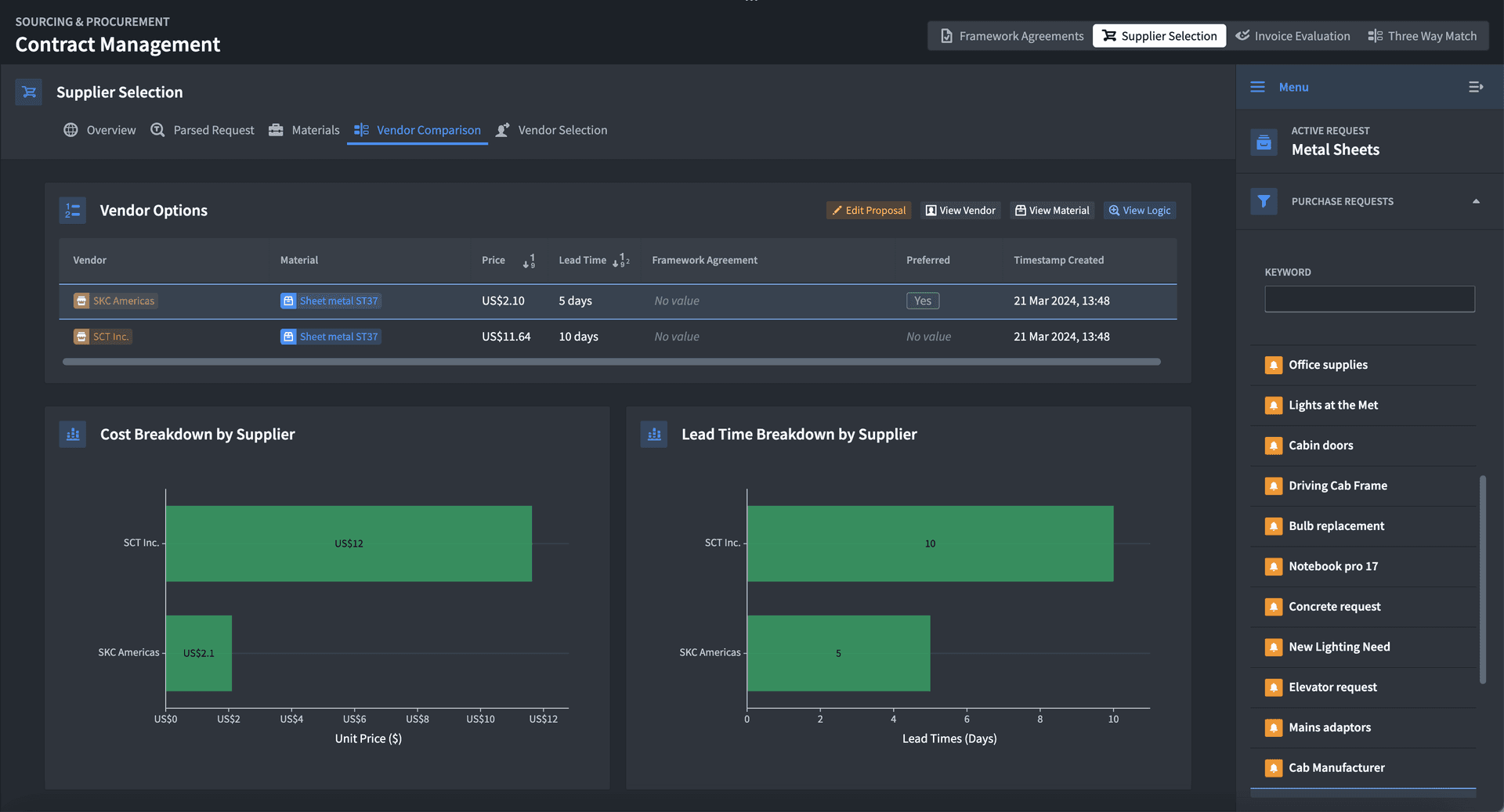Image resolution: width=1504 pixels, height=812 pixels.
Task: Collapse the right sidebar panel icon
Action: [x=1475, y=87]
